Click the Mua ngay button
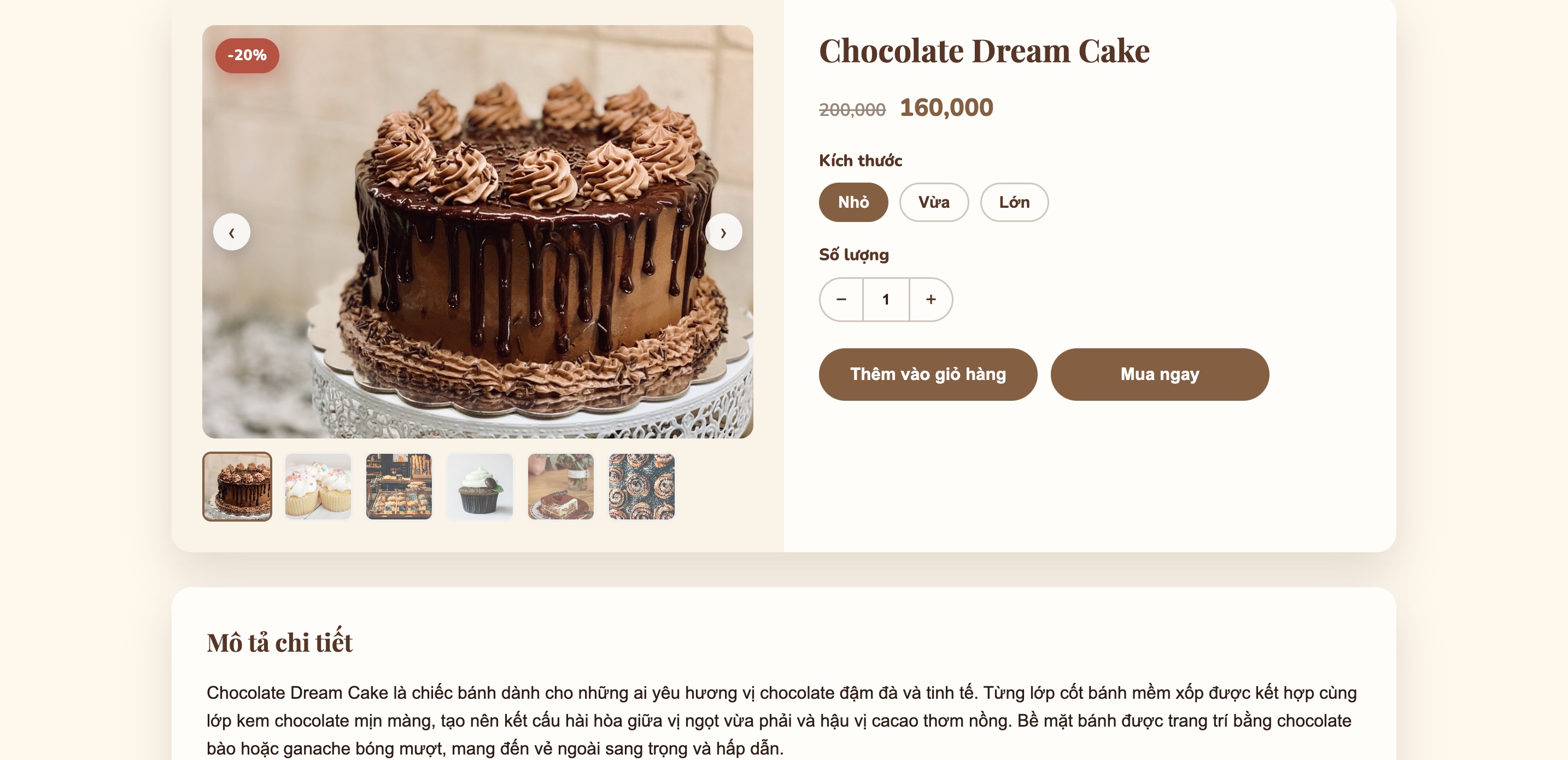Screen dimensions: 1568x760 point(1160,374)
